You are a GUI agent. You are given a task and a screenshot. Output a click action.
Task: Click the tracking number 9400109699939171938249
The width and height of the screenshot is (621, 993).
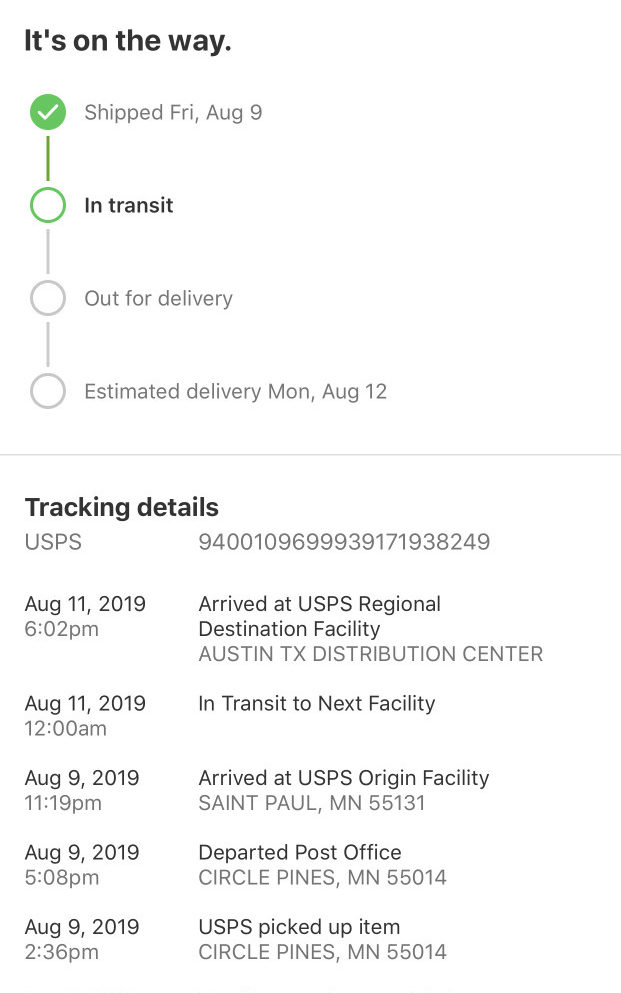345,542
